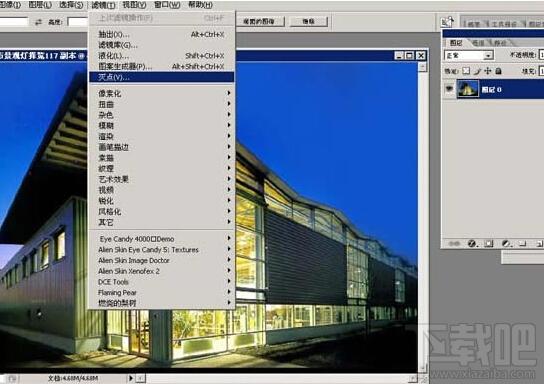
Task: Click 文档 size readout in status bar
Action: point(73,378)
